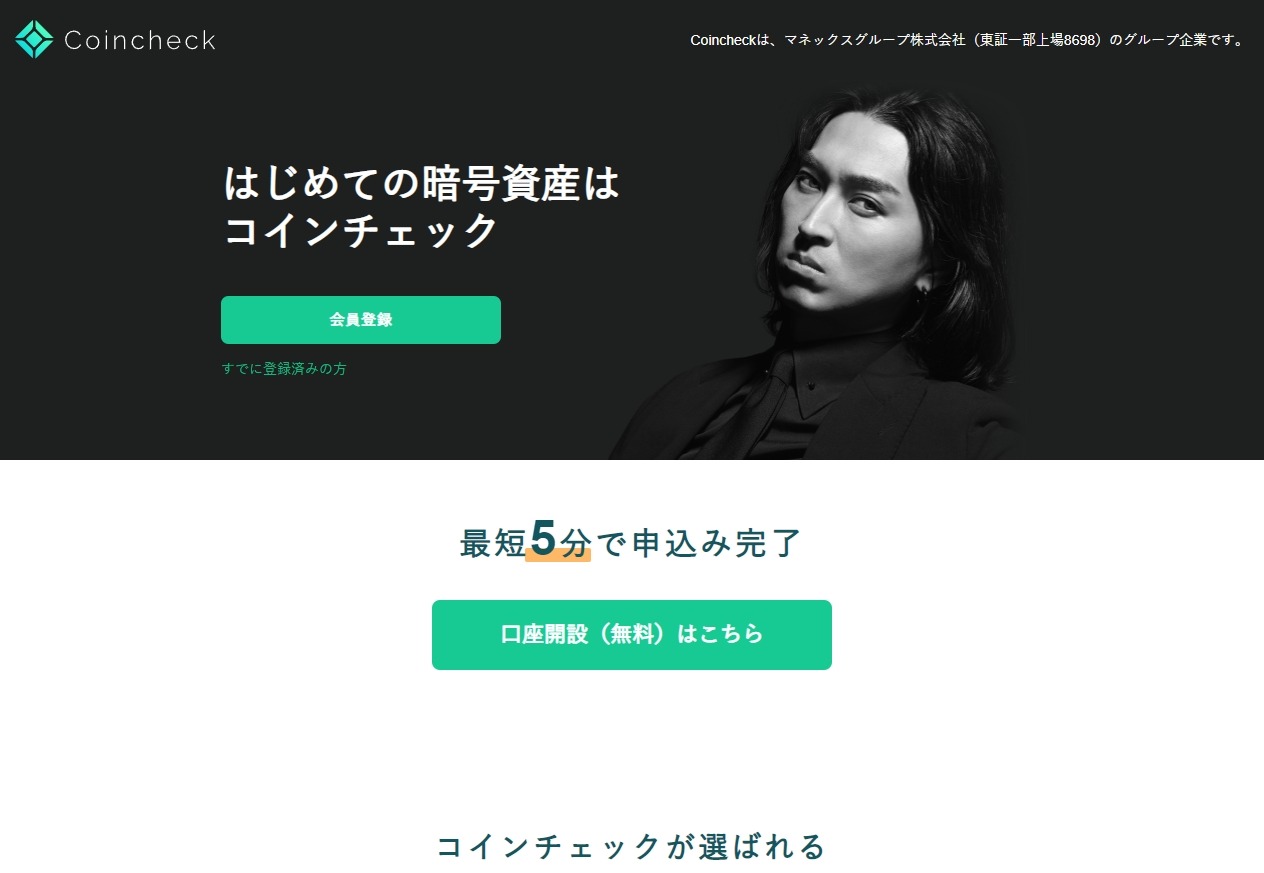Click the black-and-white portrait hero photo
Viewport: 1264px width, 873px height.
click(815, 275)
